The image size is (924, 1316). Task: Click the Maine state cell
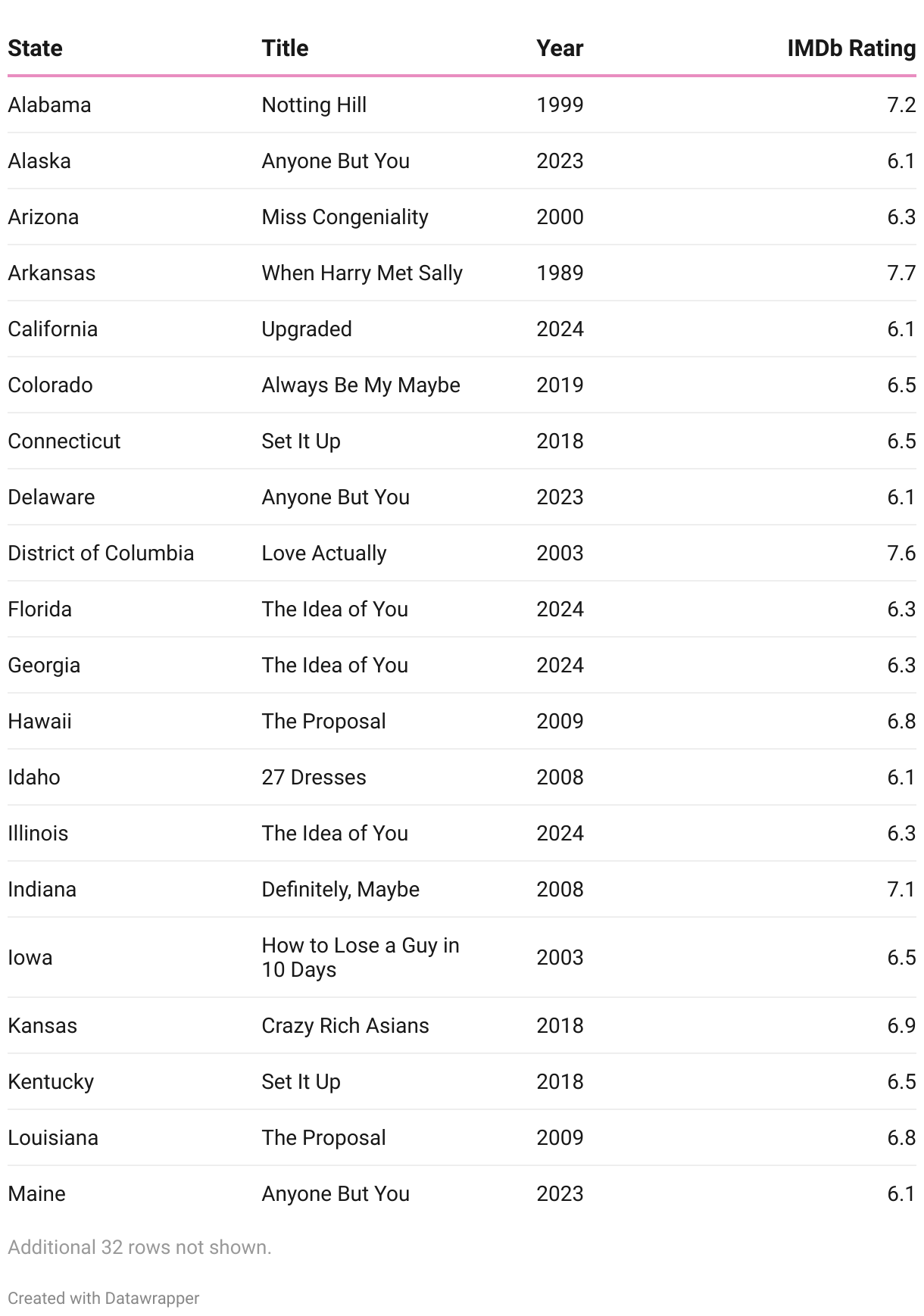36,1193
